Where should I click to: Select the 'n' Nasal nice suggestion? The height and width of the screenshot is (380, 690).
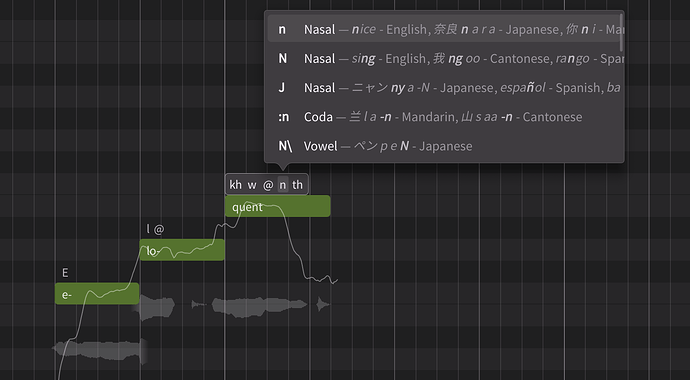click(444, 29)
